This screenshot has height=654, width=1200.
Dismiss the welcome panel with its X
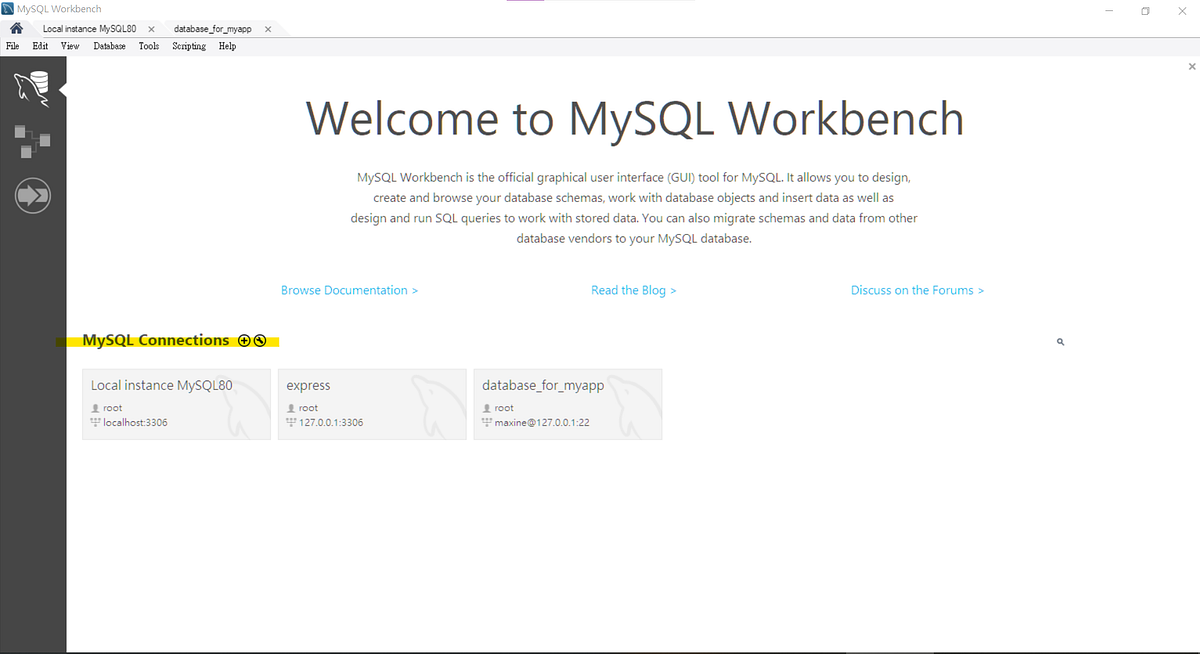[x=1192, y=65]
